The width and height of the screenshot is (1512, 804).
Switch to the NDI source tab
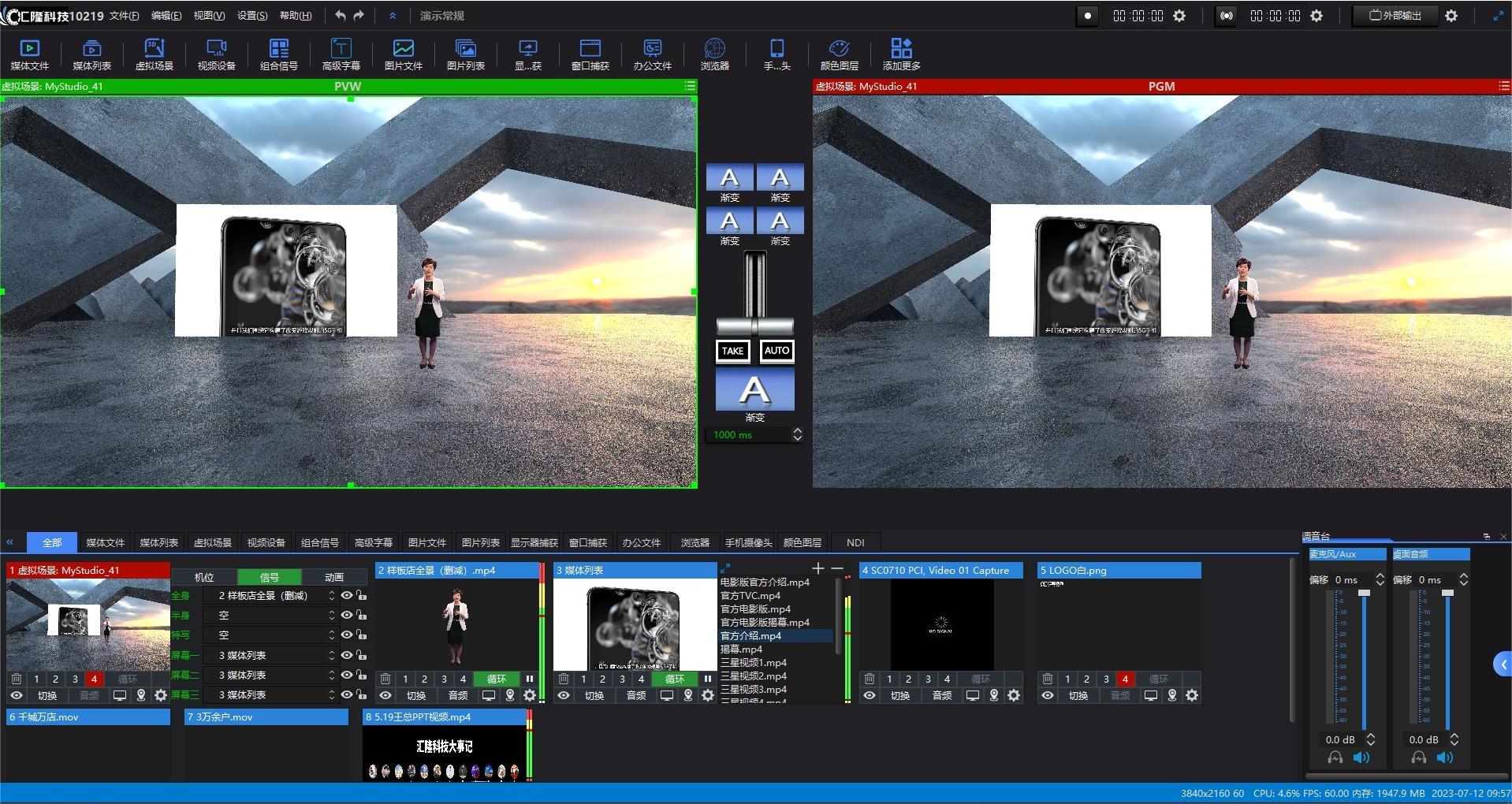(855, 542)
